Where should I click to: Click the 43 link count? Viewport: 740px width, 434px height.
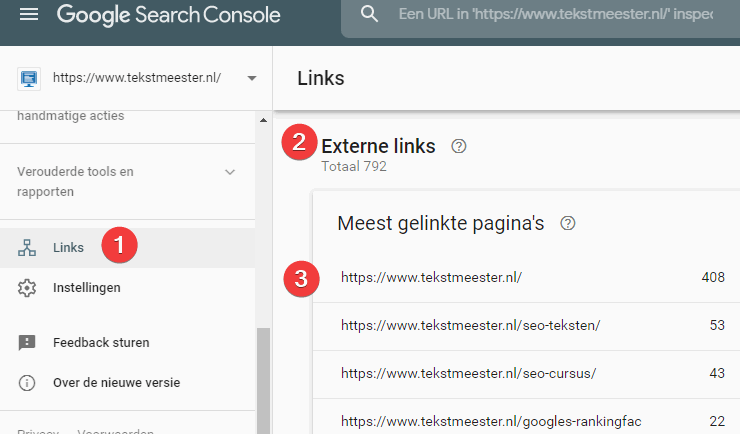pyautogui.click(x=717, y=373)
